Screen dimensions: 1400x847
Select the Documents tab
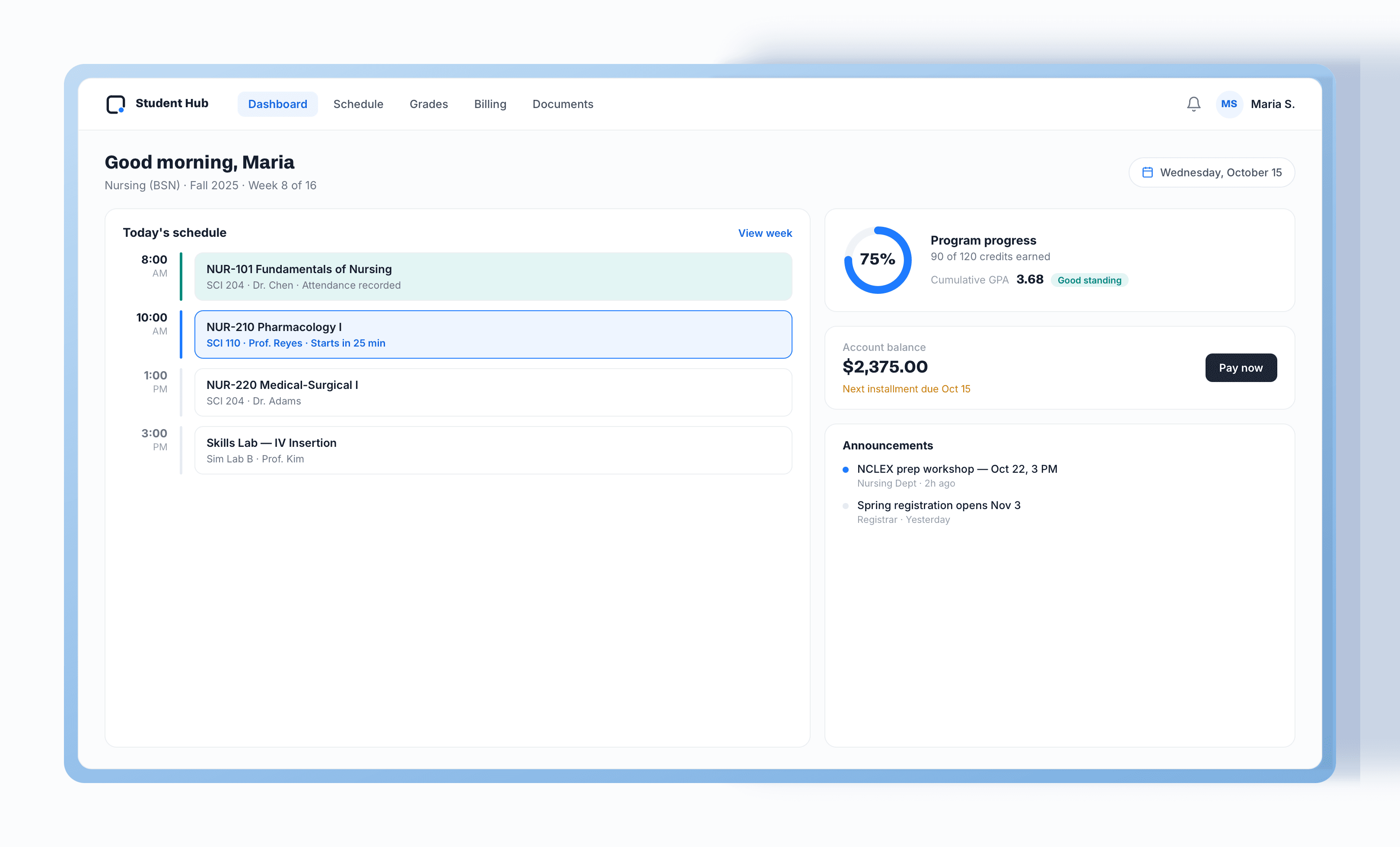pyautogui.click(x=563, y=104)
